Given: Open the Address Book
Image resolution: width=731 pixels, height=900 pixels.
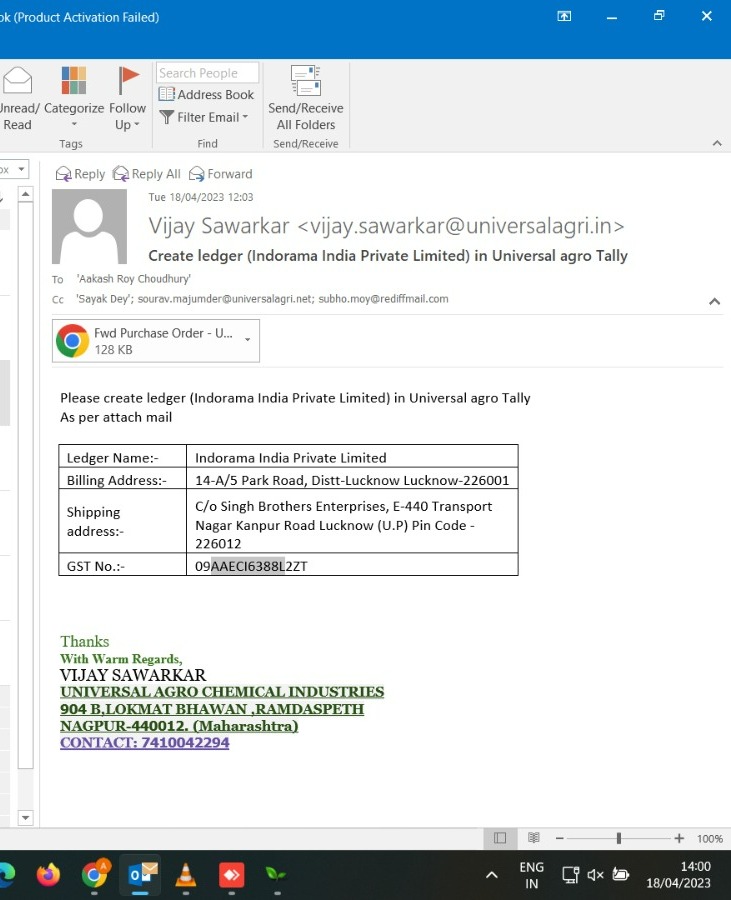Looking at the screenshot, I should tap(207, 95).
